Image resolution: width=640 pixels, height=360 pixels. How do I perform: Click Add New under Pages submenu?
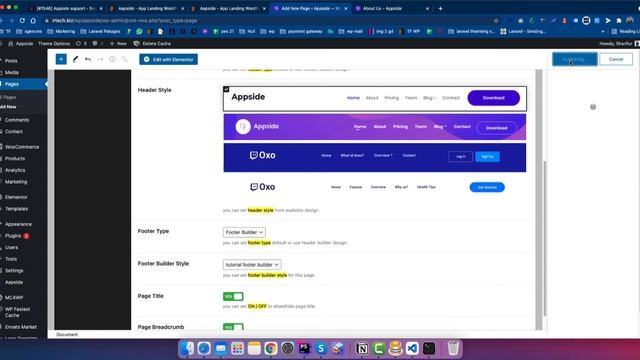click(8, 107)
